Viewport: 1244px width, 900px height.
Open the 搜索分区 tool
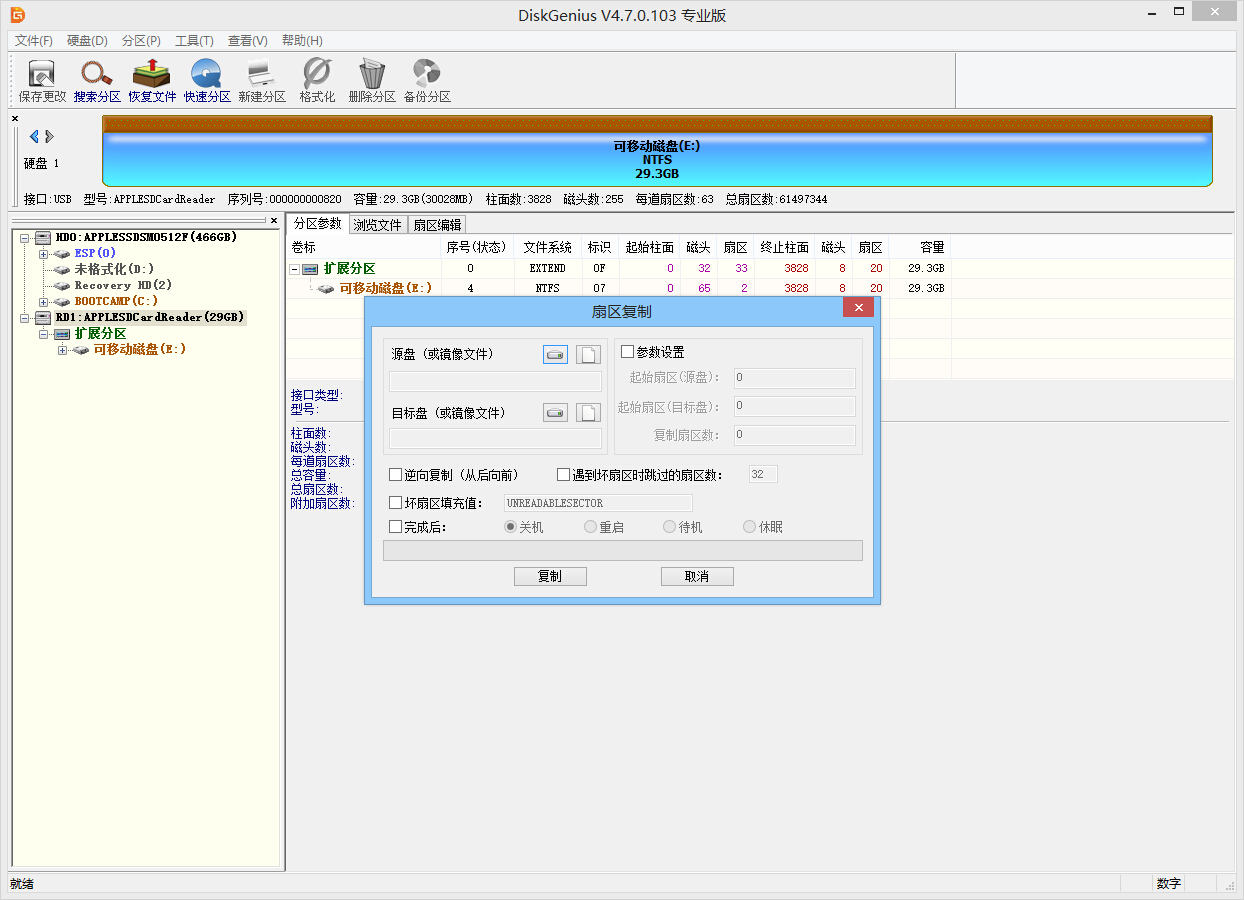(x=97, y=81)
